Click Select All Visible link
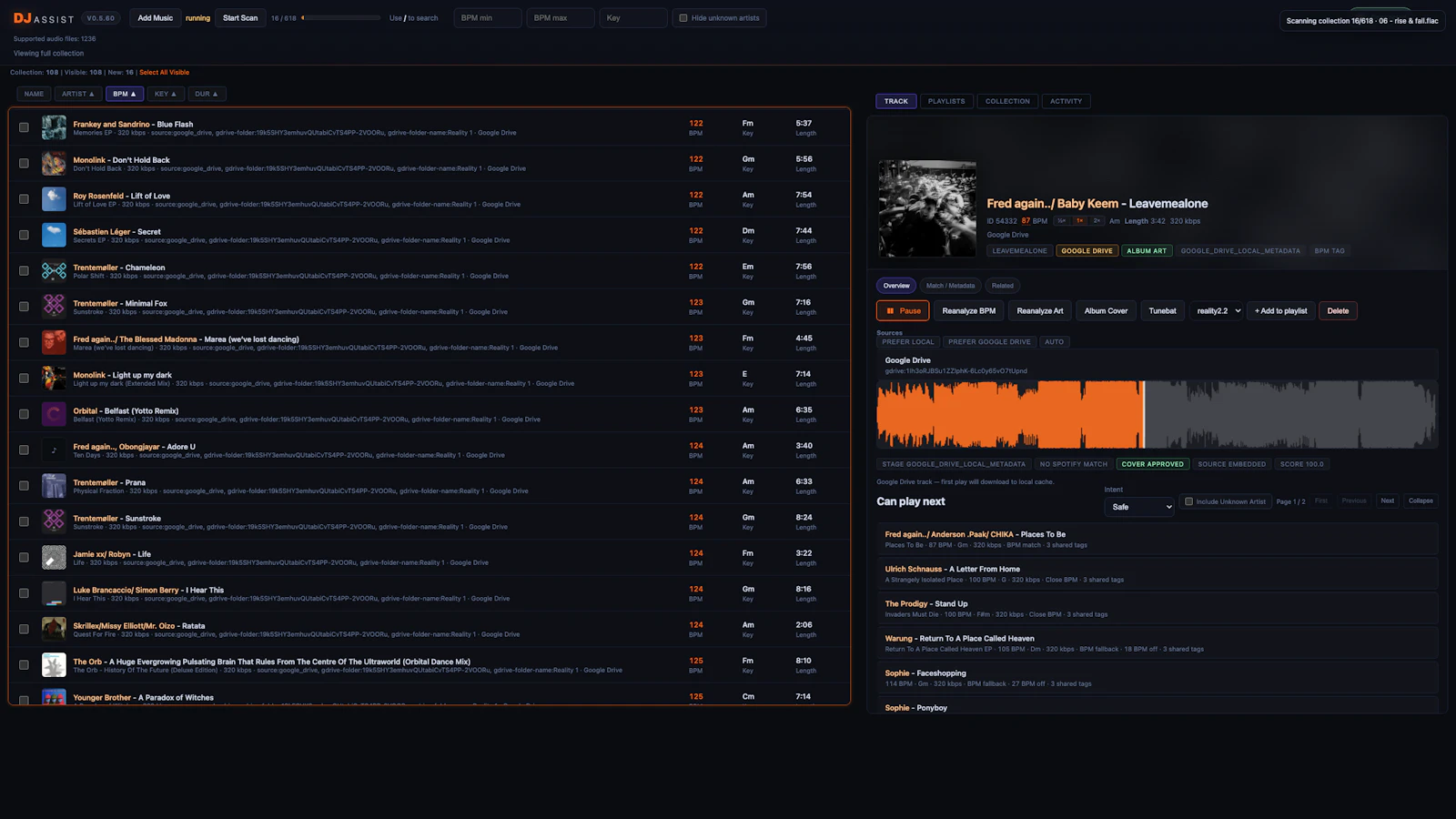Screen dimensions: 1456x819 tap(165, 72)
